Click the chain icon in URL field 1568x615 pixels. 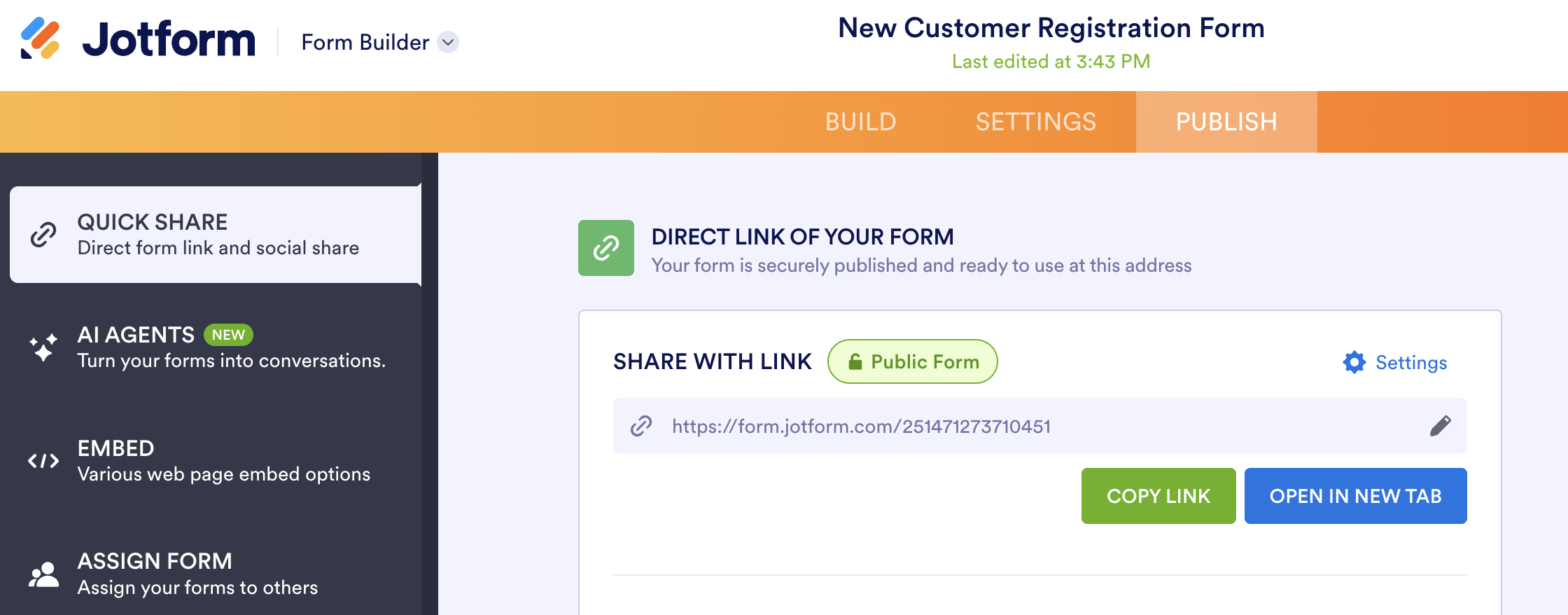[x=640, y=426]
